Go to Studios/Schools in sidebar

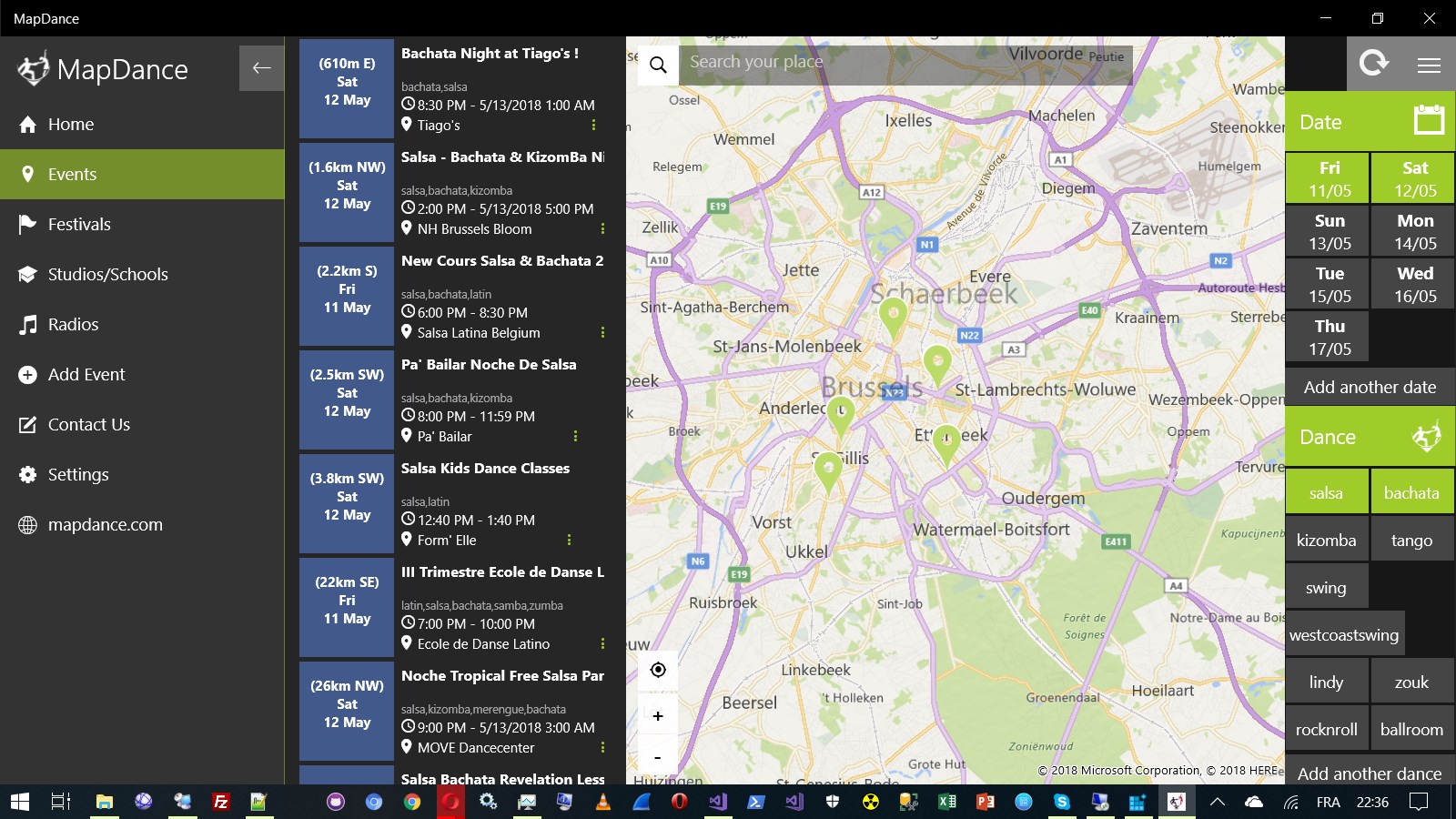(x=107, y=274)
